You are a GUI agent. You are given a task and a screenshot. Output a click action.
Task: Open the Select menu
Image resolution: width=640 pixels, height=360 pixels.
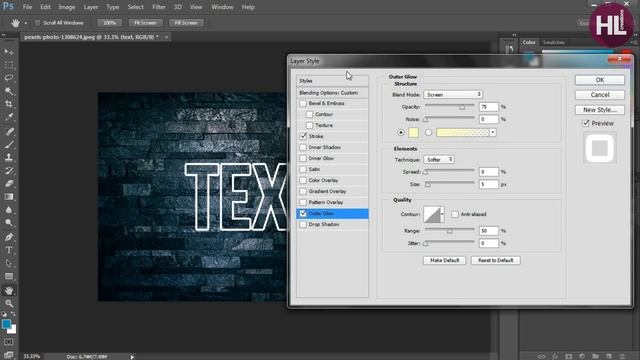click(x=136, y=7)
